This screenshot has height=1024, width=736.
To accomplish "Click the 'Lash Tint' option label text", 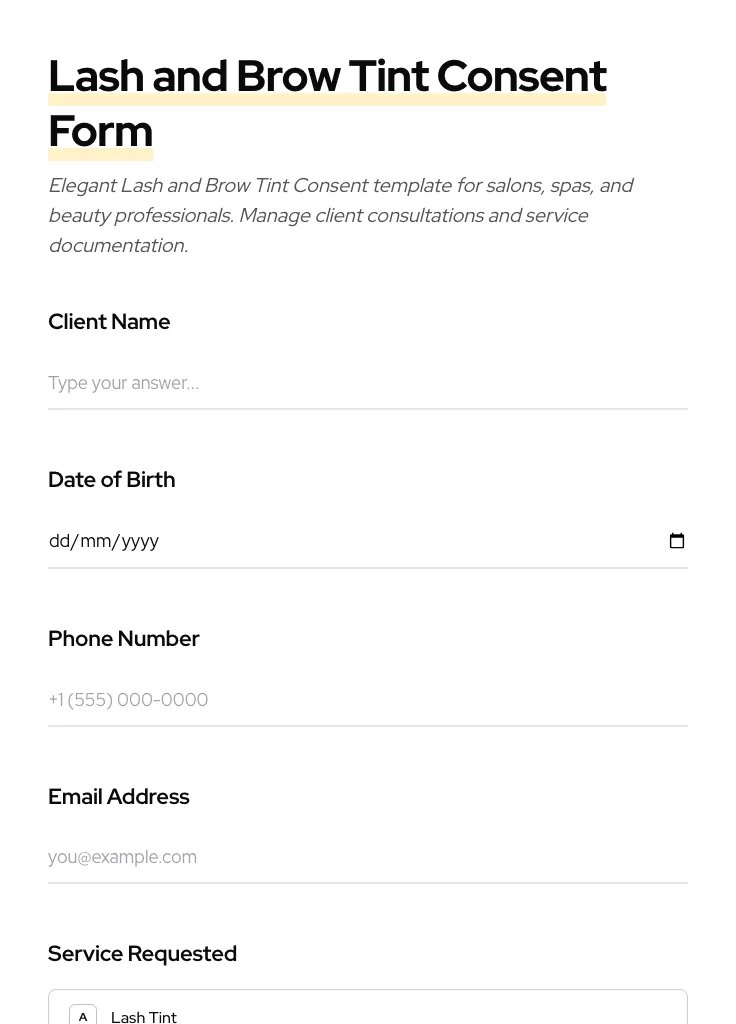I will [x=144, y=1017].
